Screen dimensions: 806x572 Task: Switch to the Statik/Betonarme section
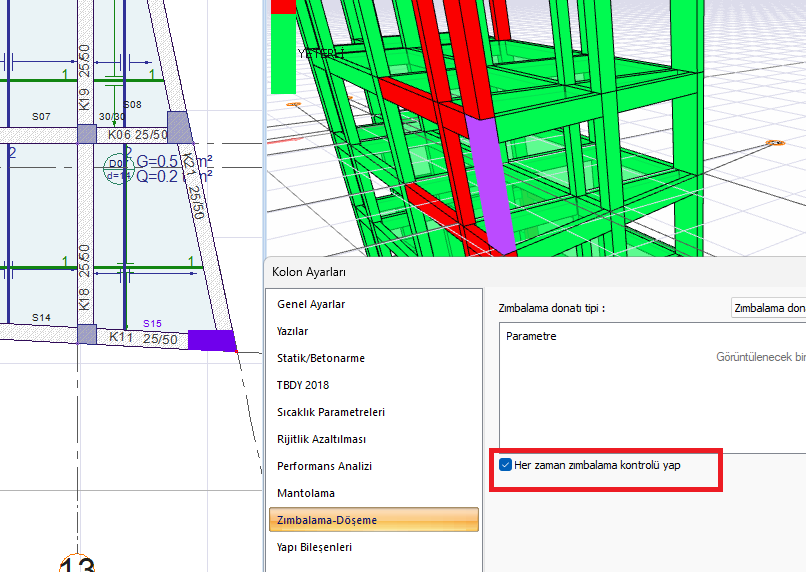(320, 358)
